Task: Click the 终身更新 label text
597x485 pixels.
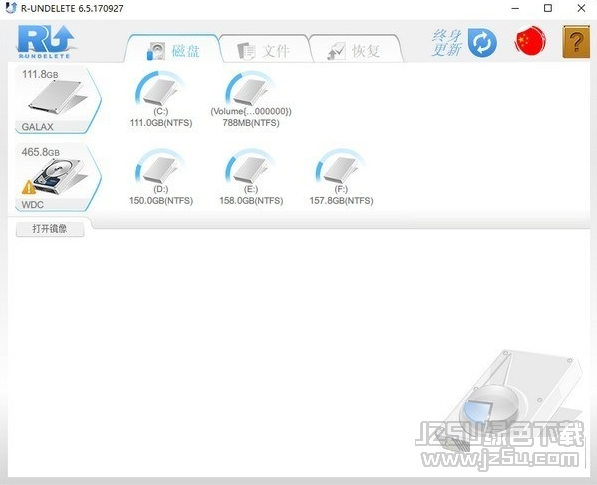Action: 447,43
